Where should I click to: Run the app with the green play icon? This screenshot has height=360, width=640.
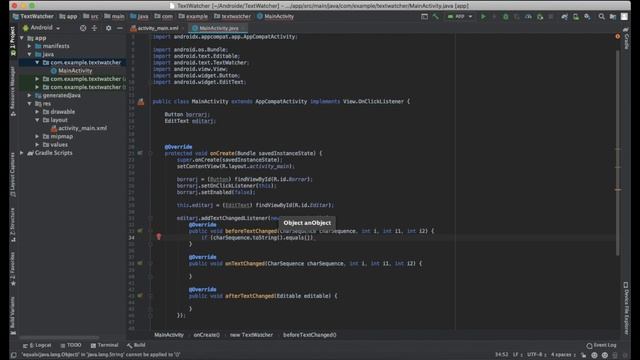pos(483,17)
